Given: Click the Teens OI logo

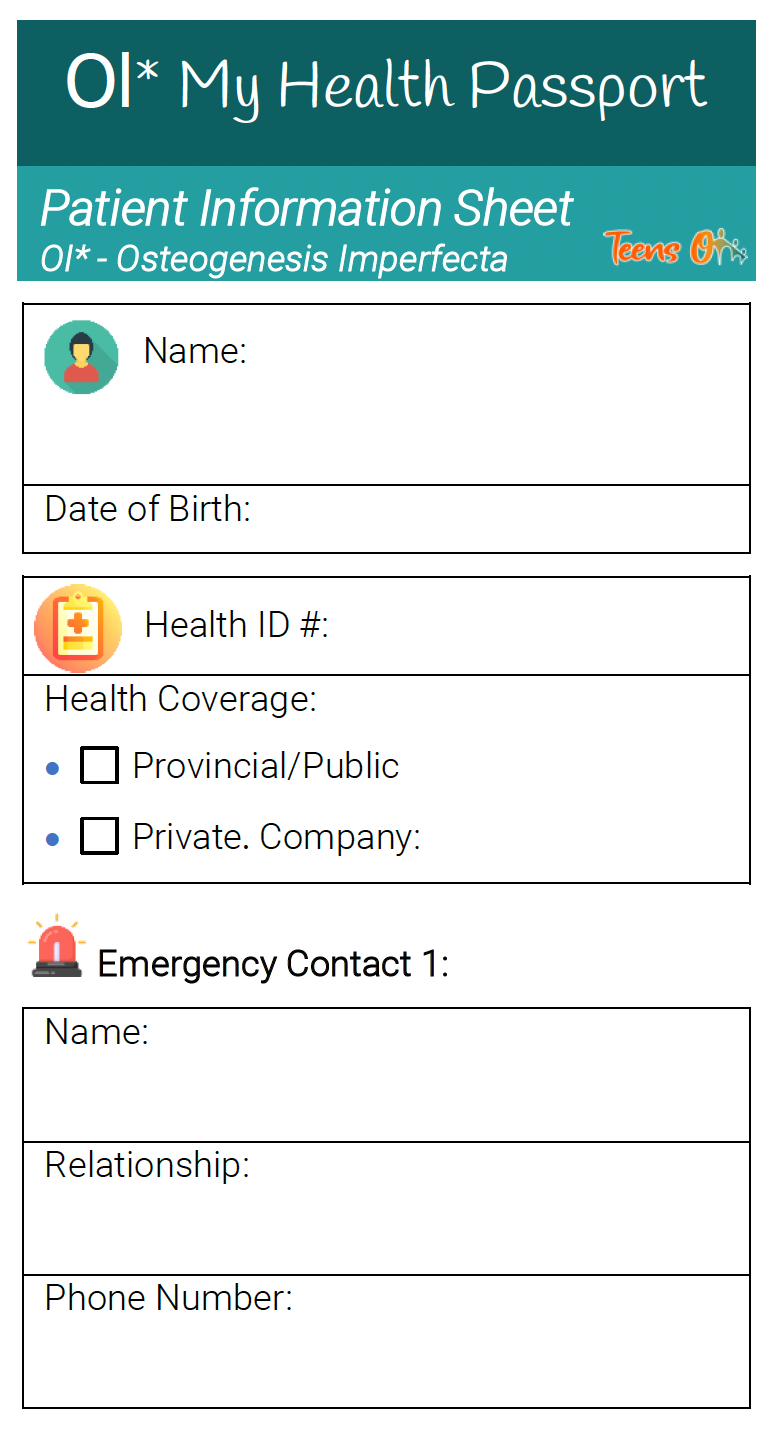Looking at the screenshot, I should coord(675,247).
